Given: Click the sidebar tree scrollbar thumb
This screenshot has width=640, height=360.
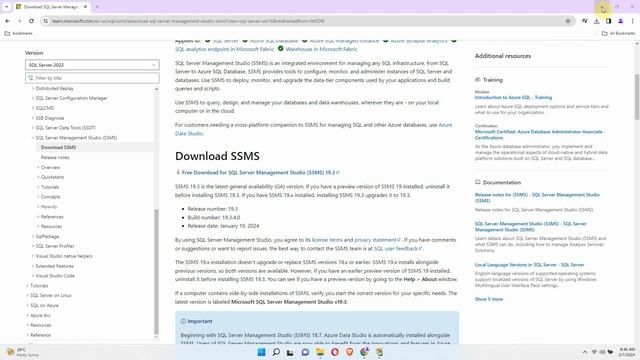Looking at the screenshot, I should coord(156,271).
